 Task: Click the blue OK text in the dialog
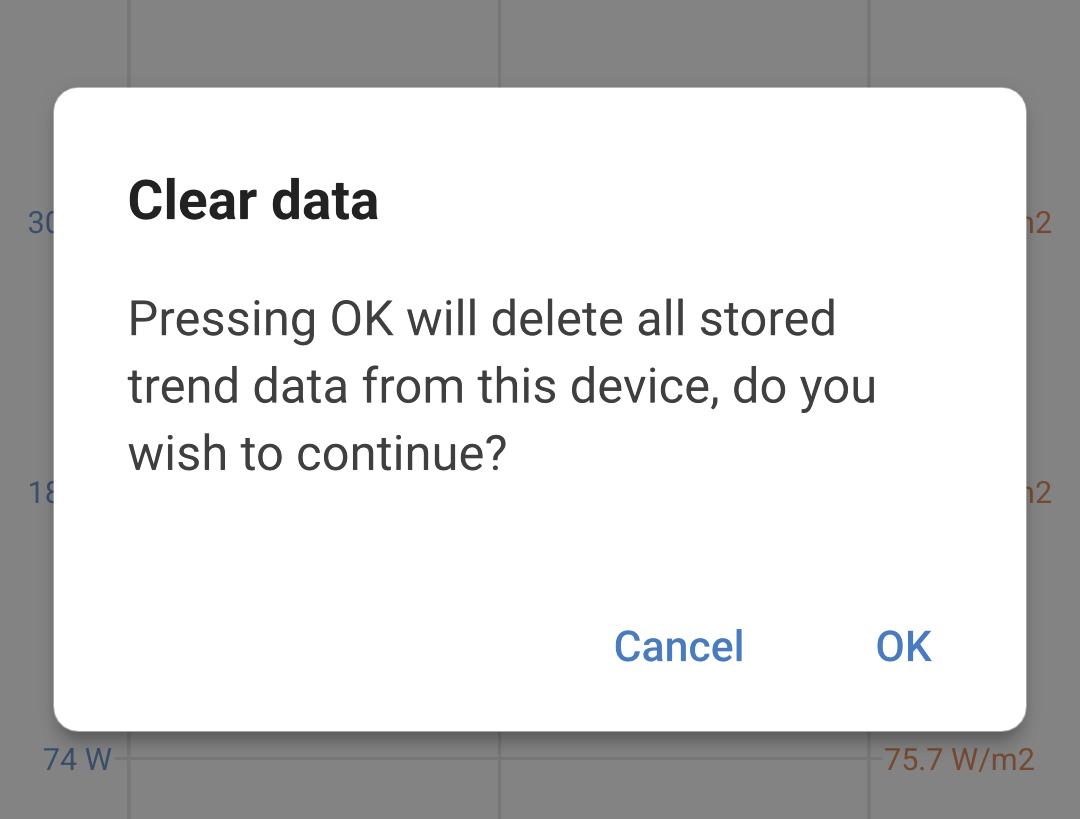point(903,646)
